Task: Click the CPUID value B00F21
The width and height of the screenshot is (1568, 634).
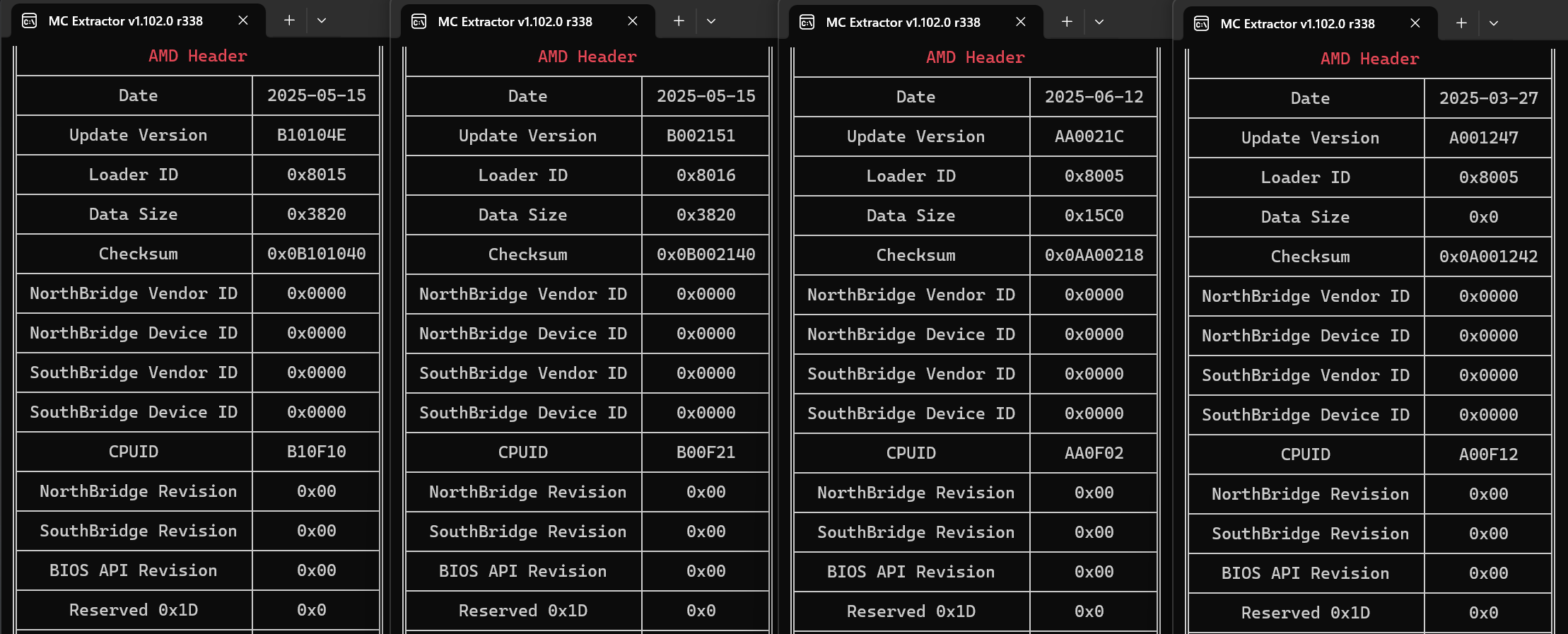Action: point(706,452)
